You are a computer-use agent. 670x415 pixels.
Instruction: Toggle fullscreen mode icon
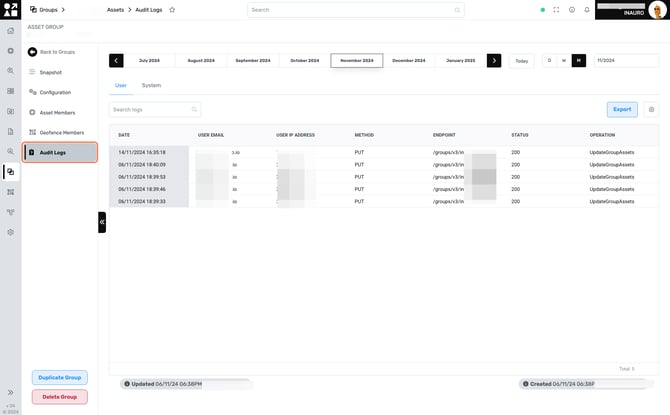[556, 10]
